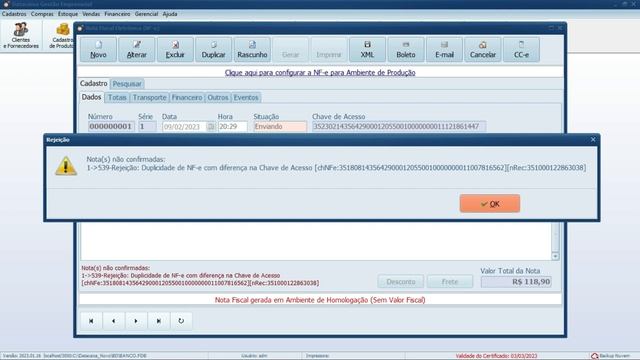Open Clientes e Fornecedores from main toolbar
This screenshot has width=640, height=360.
pos(21,36)
